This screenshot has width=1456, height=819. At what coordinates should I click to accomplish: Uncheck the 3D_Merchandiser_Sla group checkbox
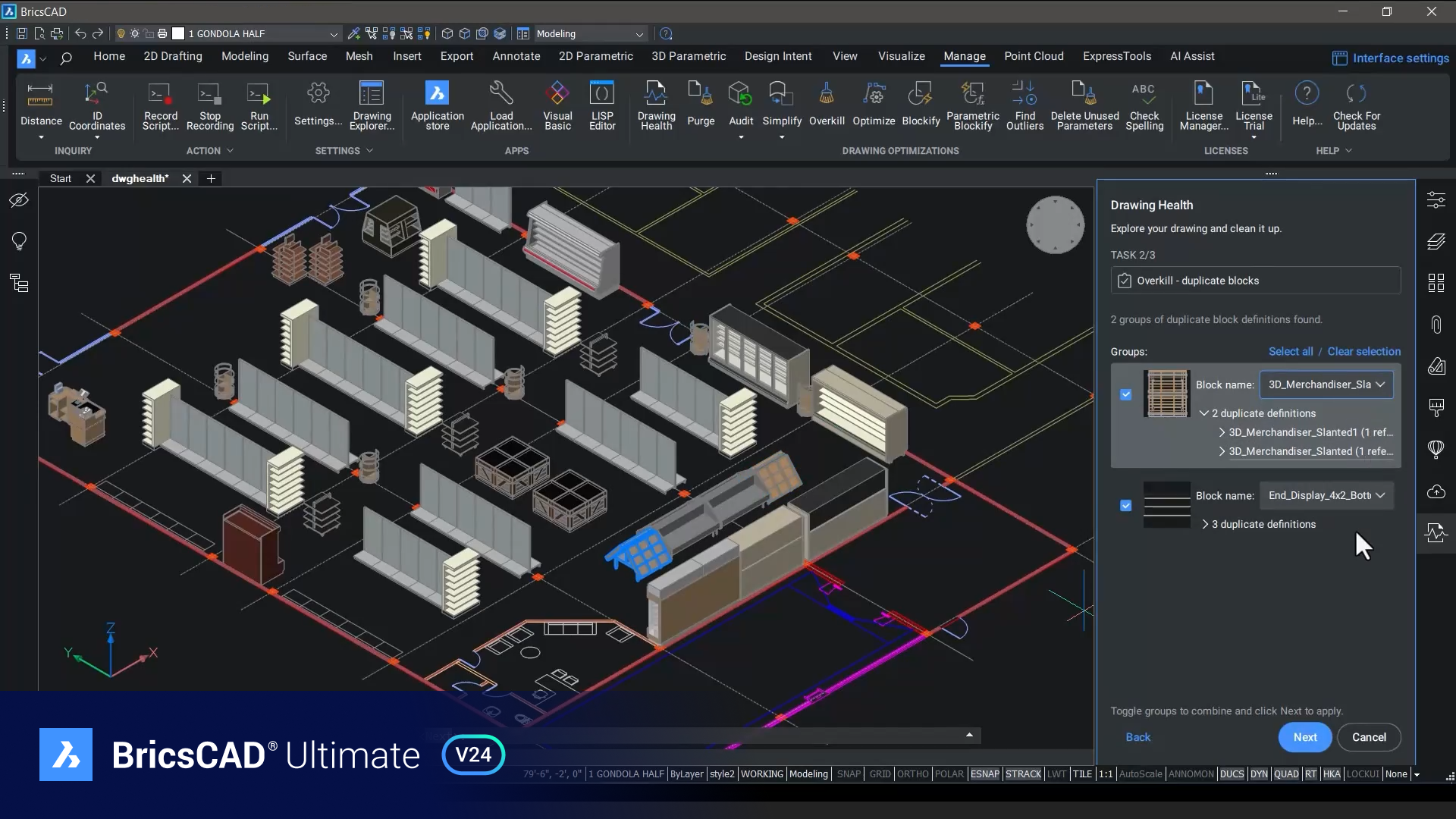(1125, 394)
